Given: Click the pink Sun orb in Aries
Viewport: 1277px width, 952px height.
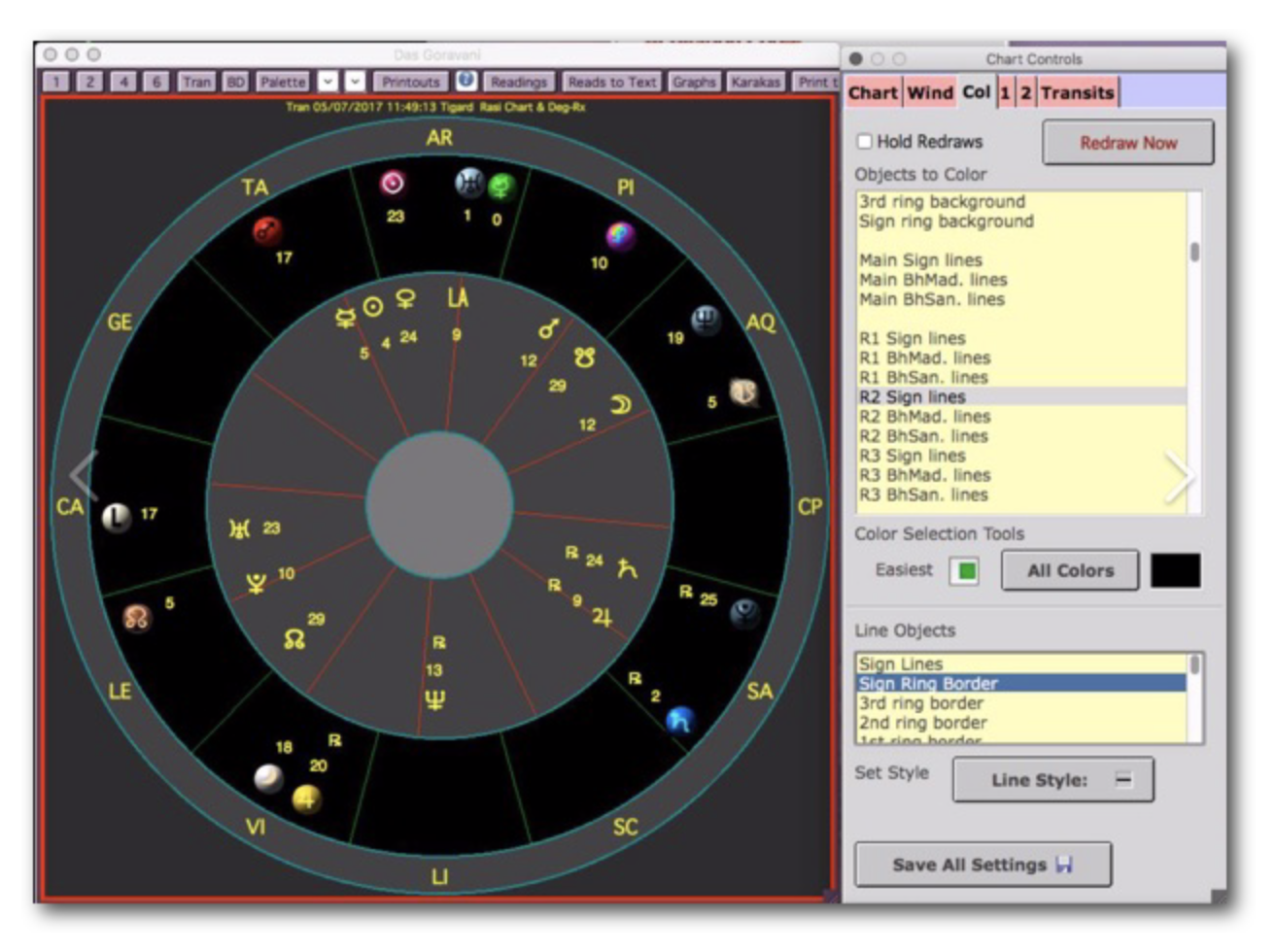Looking at the screenshot, I should 392,183.
